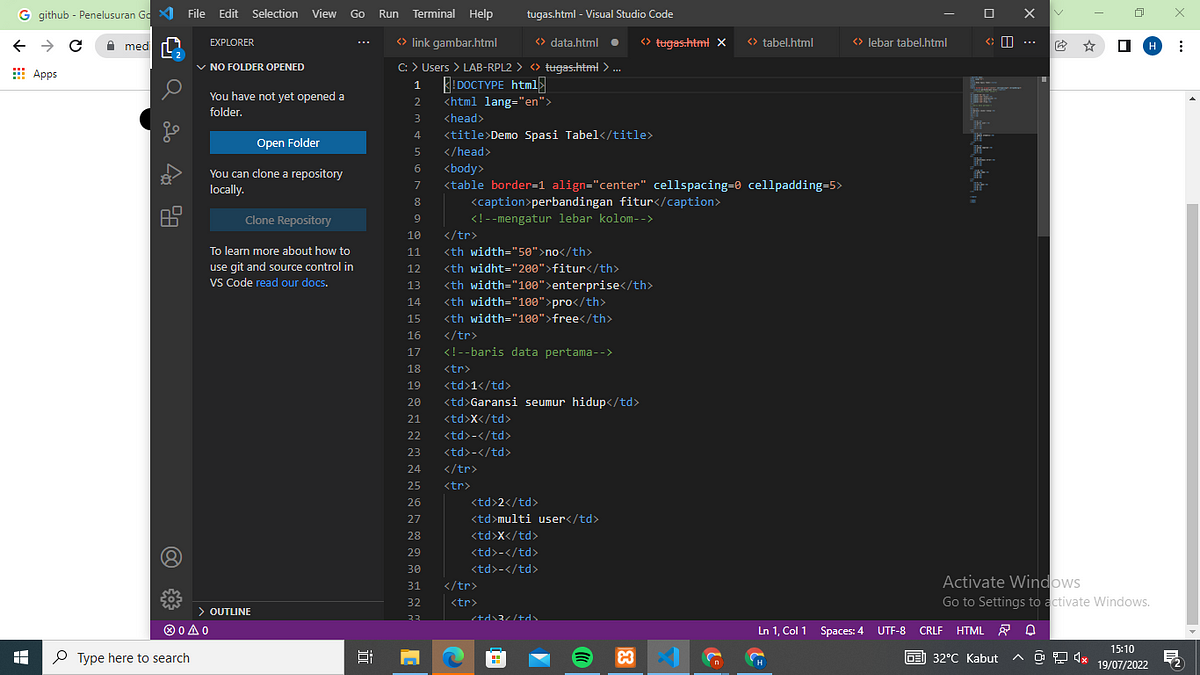Click the VS Code logo menu icon
The width and height of the screenshot is (1200, 675).
[168, 14]
